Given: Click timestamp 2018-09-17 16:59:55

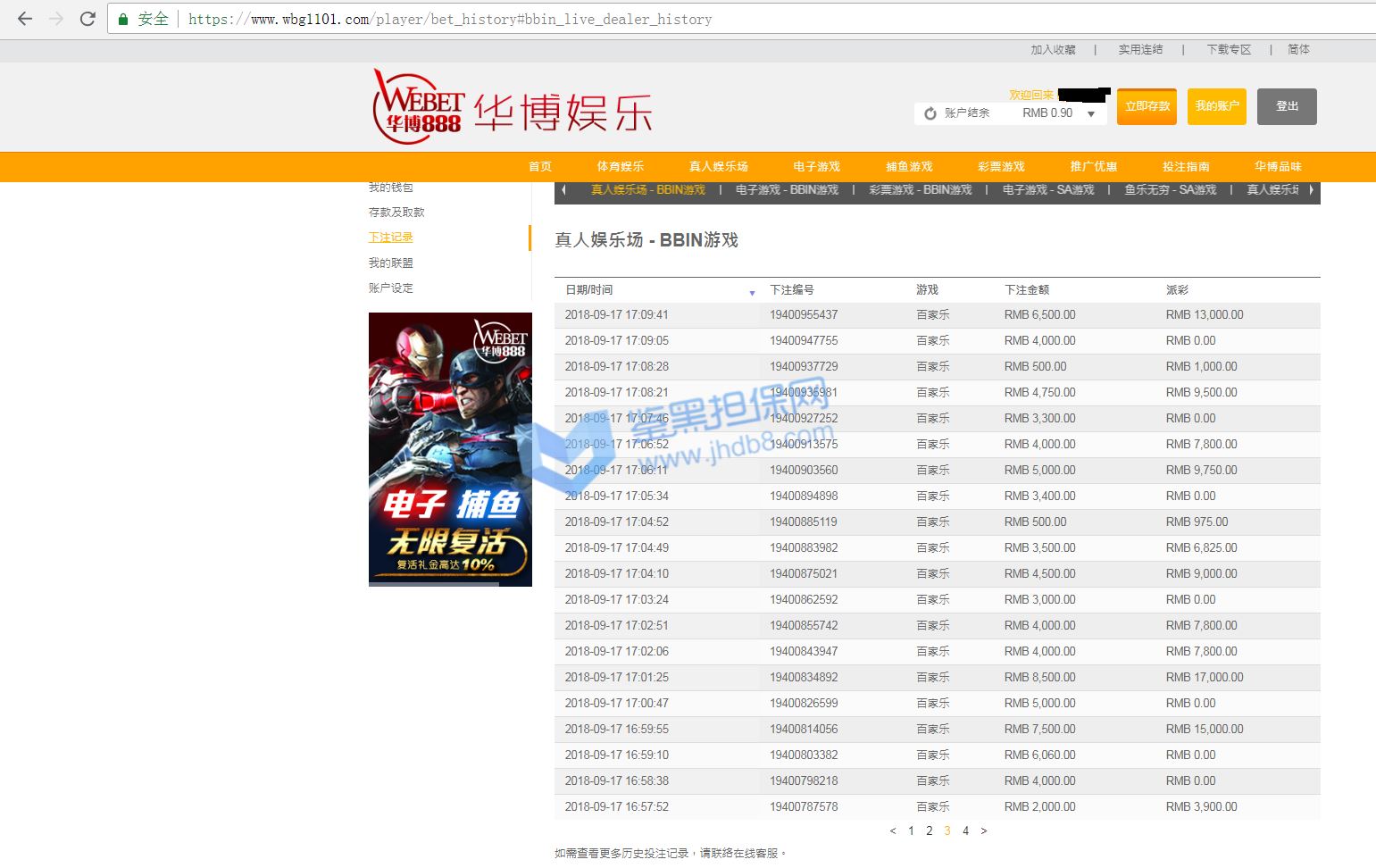Looking at the screenshot, I should pos(617,730).
